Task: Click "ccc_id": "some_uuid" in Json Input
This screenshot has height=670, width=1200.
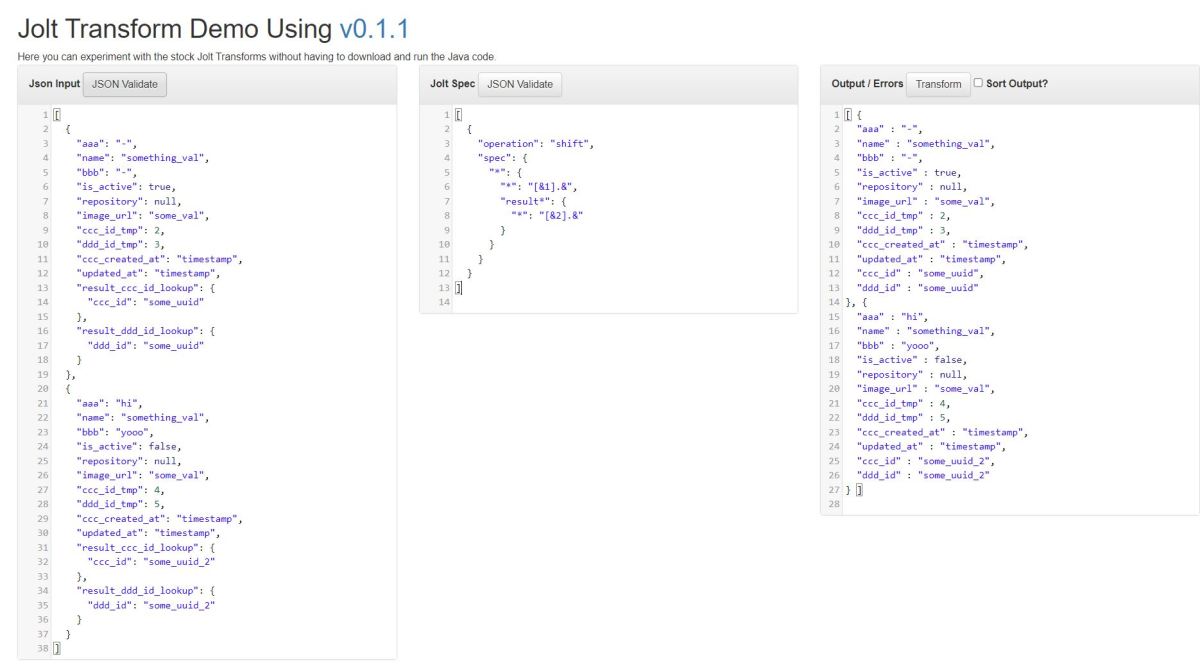Action: 145,301
